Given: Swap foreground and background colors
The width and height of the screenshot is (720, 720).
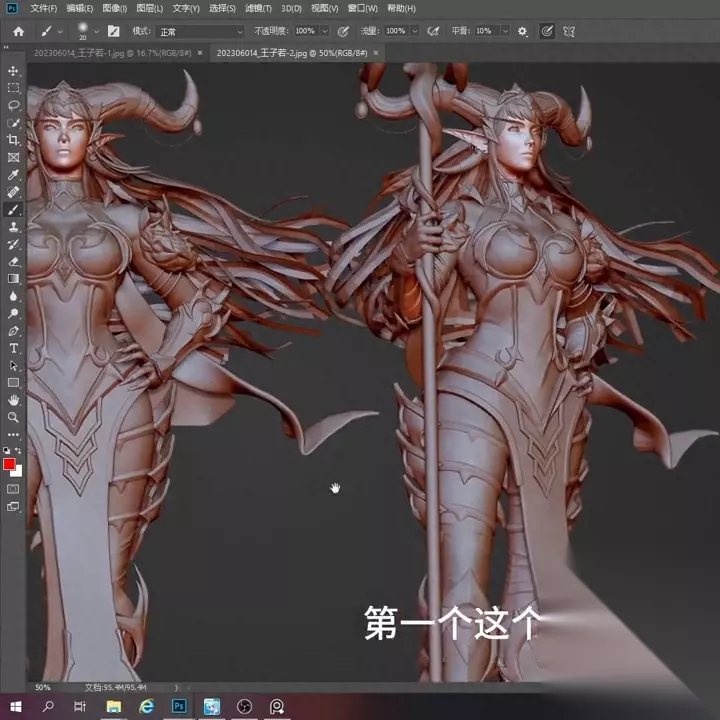Looking at the screenshot, I should pos(18,450).
